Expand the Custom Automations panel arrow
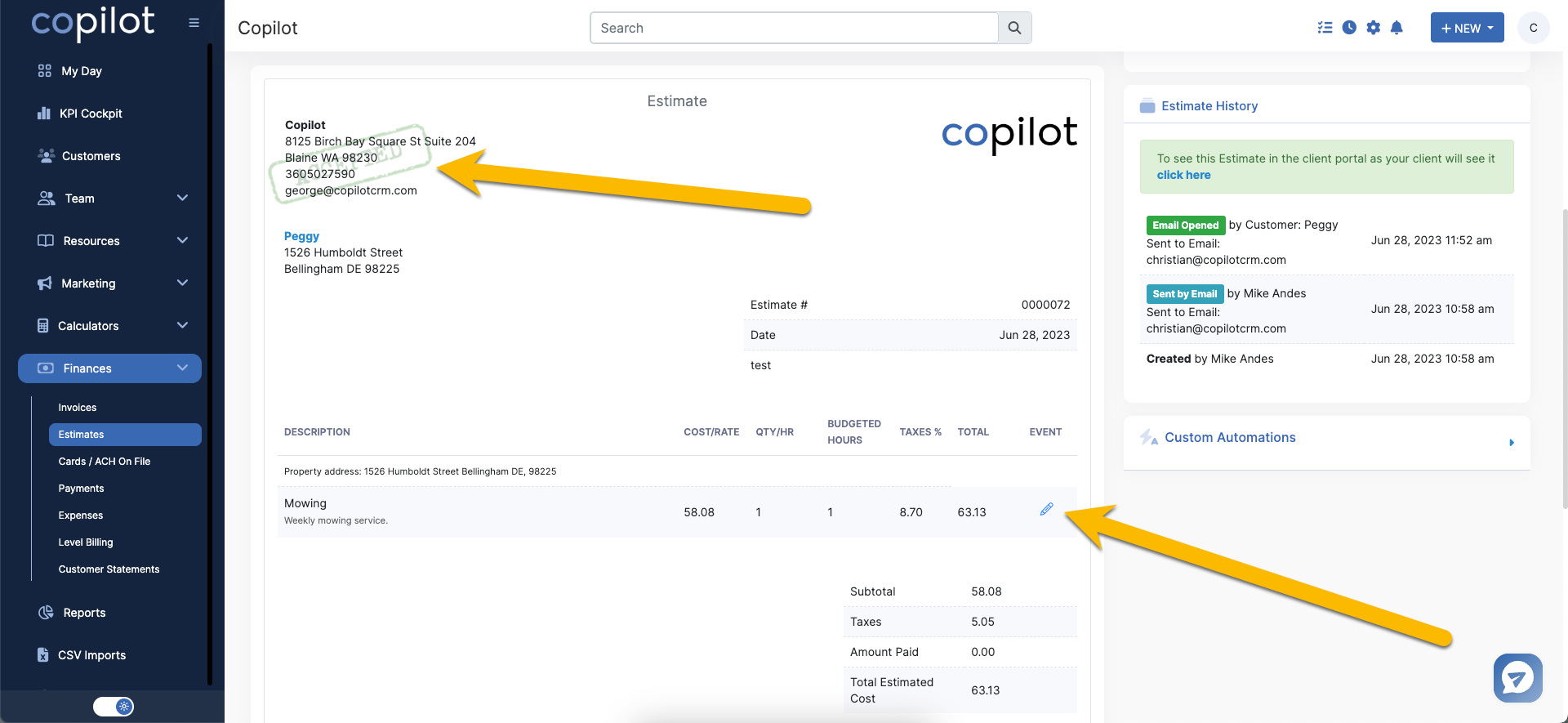The width and height of the screenshot is (1568, 723). [x=1512, y=443]
